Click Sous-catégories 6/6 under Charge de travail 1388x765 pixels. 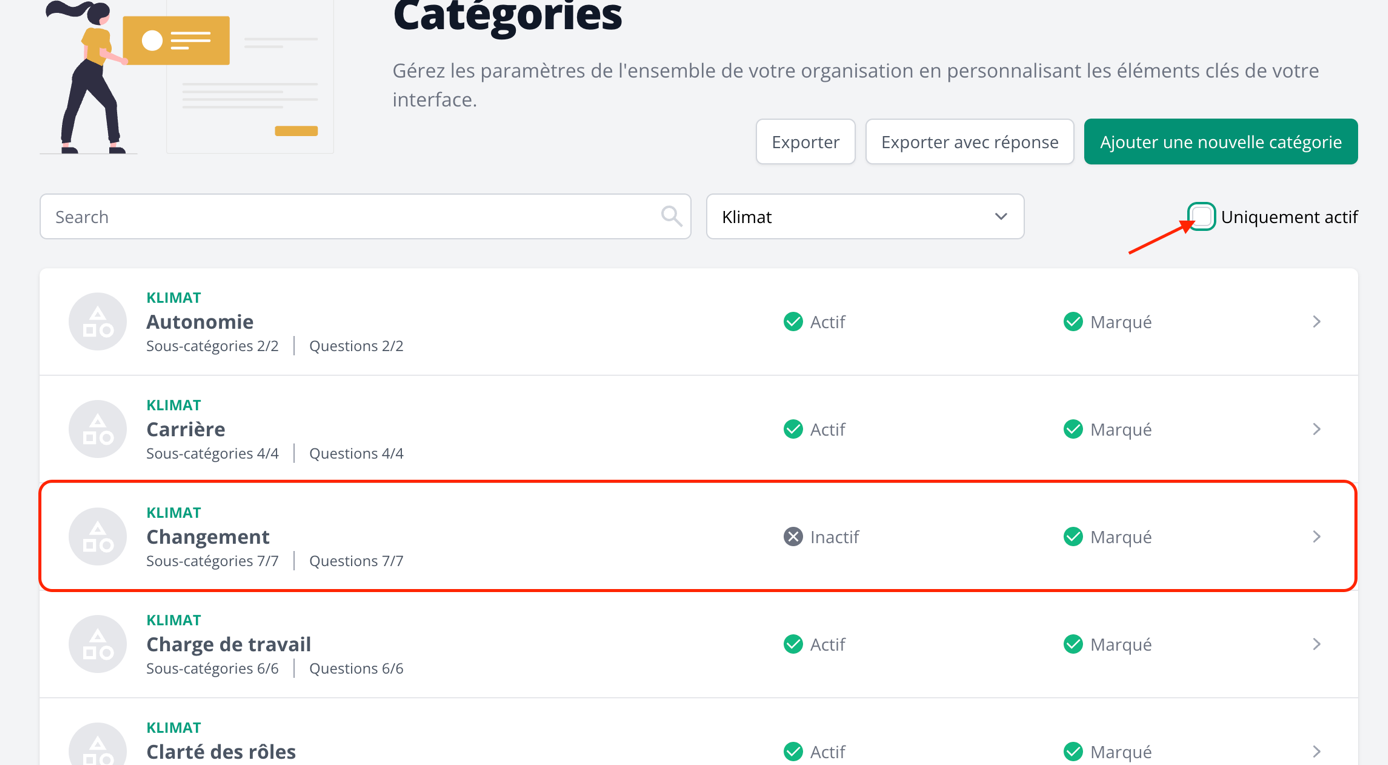click(x=212, y=668)
